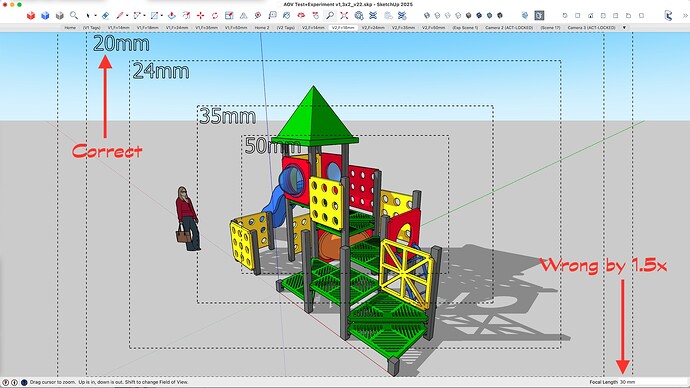The width and height of the screenshot is (690, 388).
Task: Click the blue cube Extension Warehouse icon
Action: (45, 15)
